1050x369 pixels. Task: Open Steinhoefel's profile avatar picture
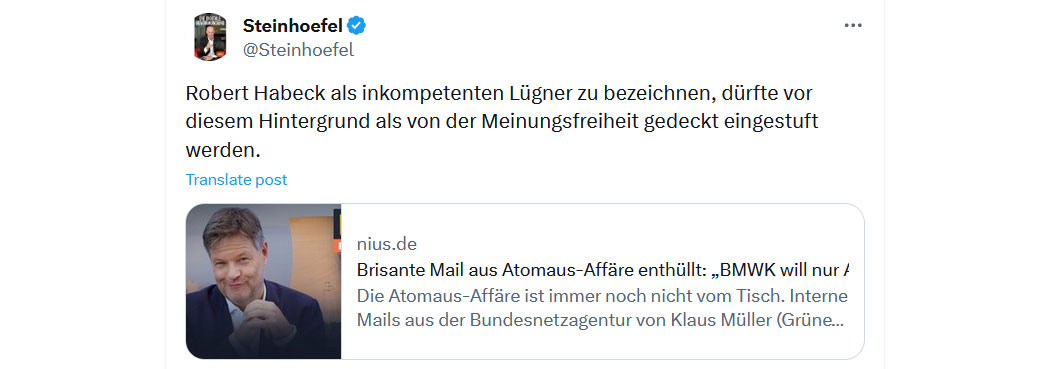tap(210, 36)
